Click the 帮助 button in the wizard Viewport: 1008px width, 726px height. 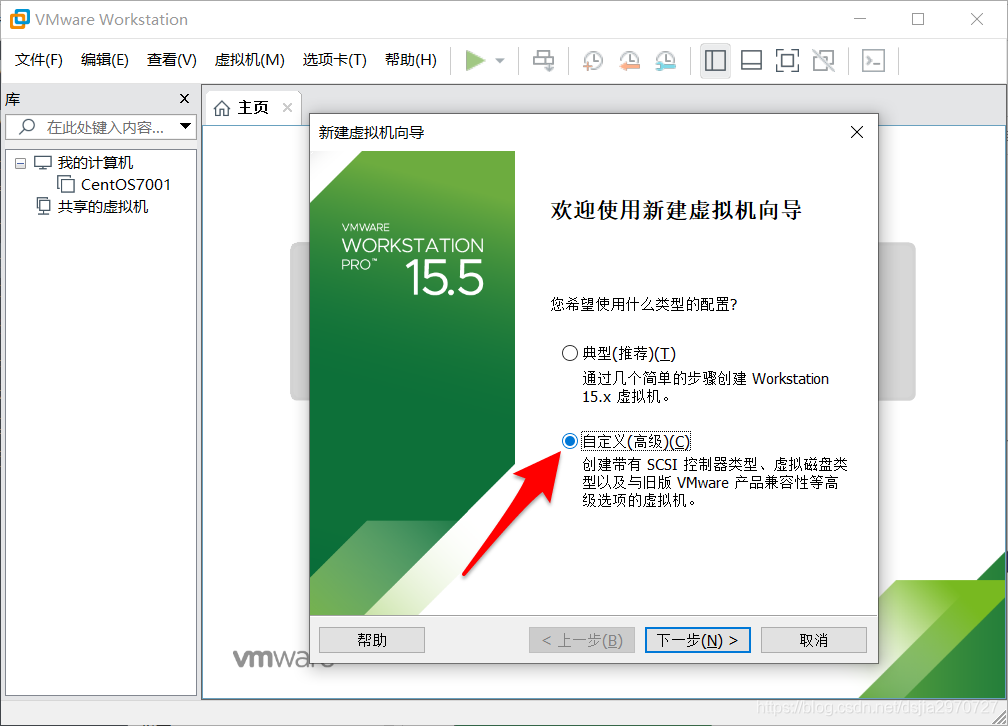click(x=372, y=640)
